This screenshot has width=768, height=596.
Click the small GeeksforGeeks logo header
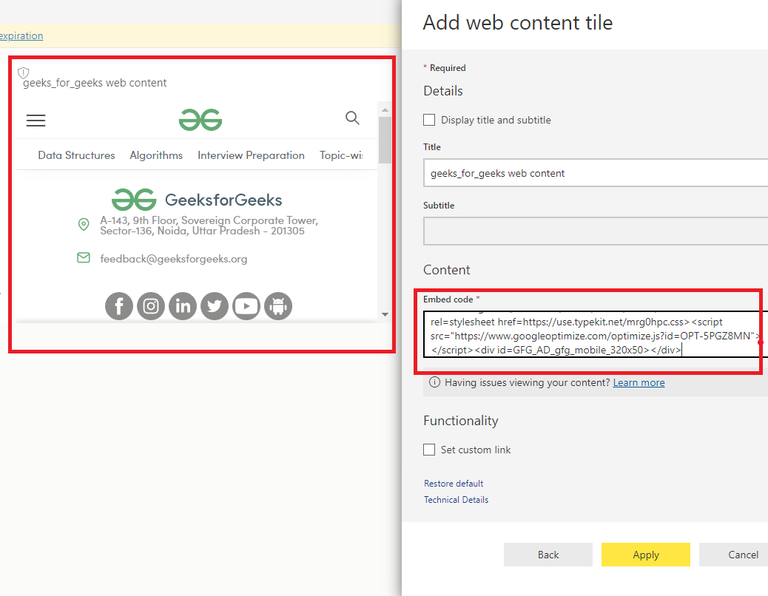[x=200, y=119]
